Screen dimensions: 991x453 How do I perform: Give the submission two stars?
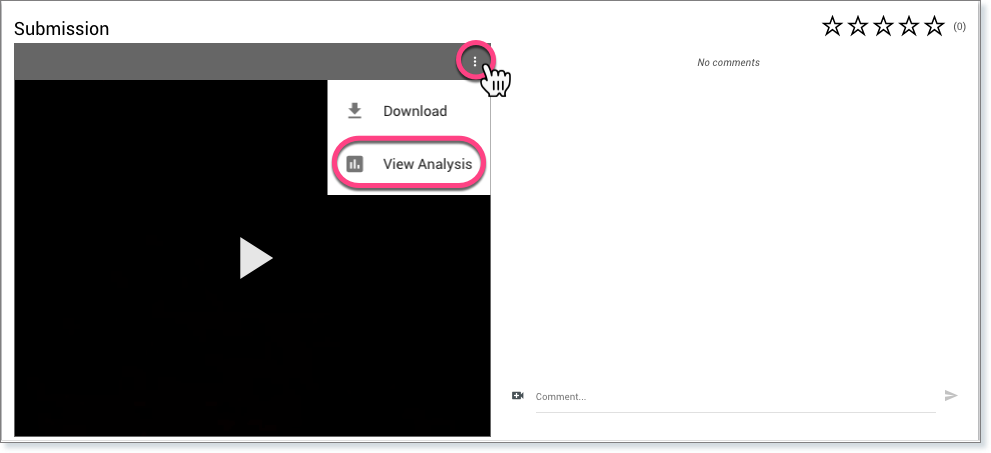[858, 27]
